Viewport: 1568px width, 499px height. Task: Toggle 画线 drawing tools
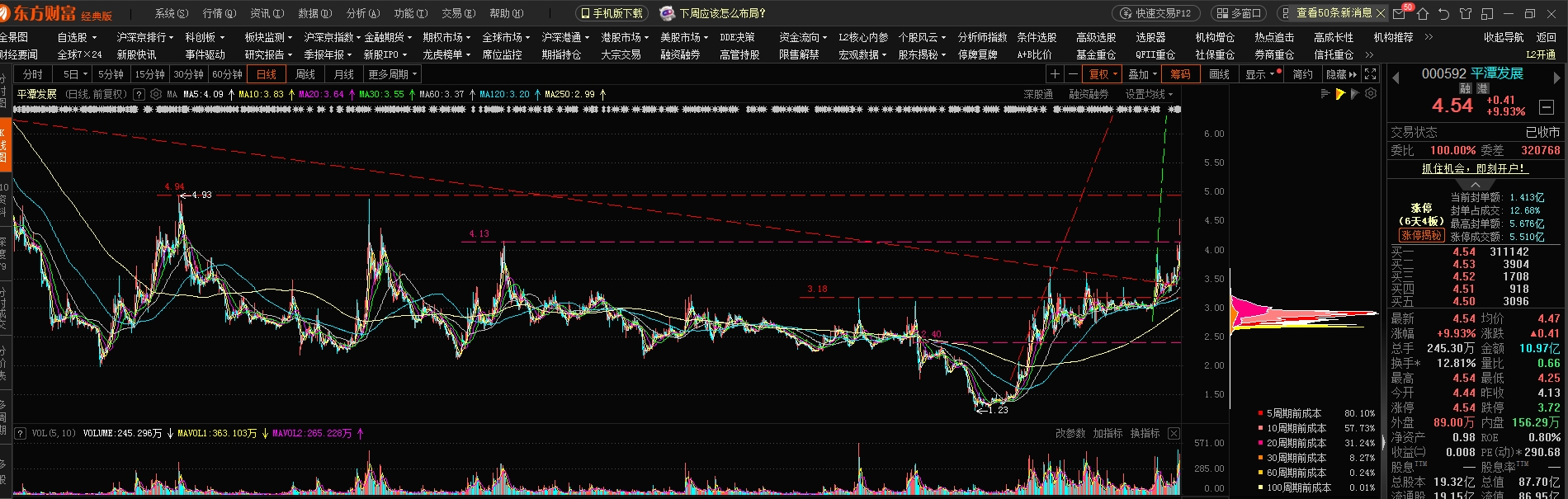point(1219,74)
